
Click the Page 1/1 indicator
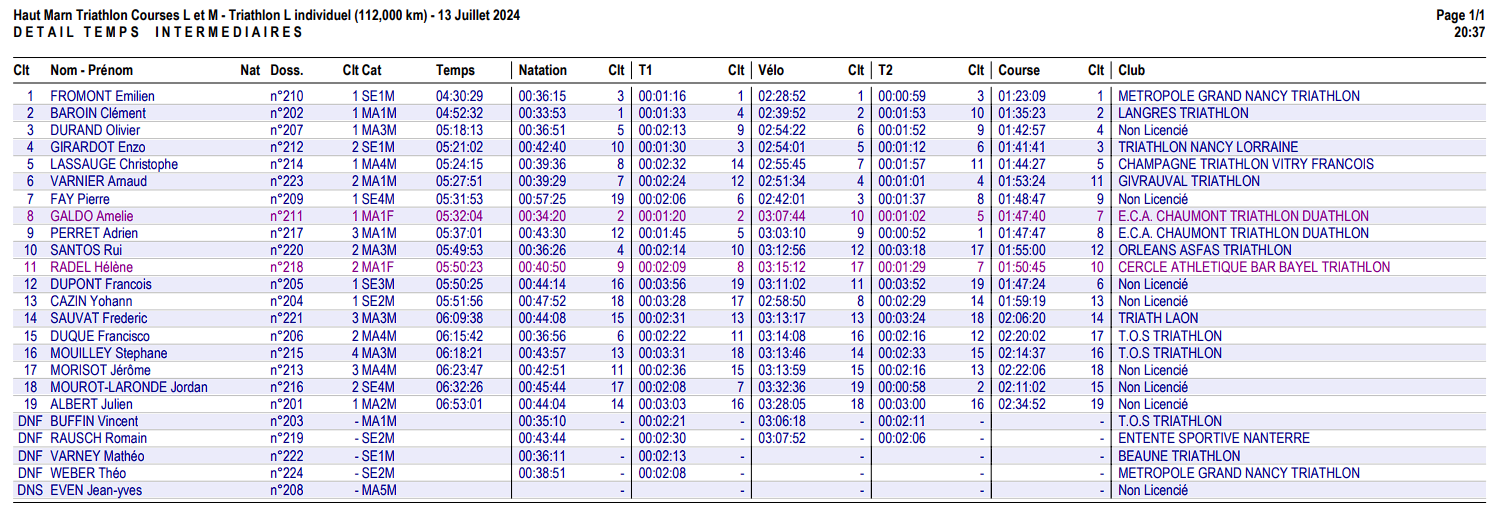[1460, 16]
